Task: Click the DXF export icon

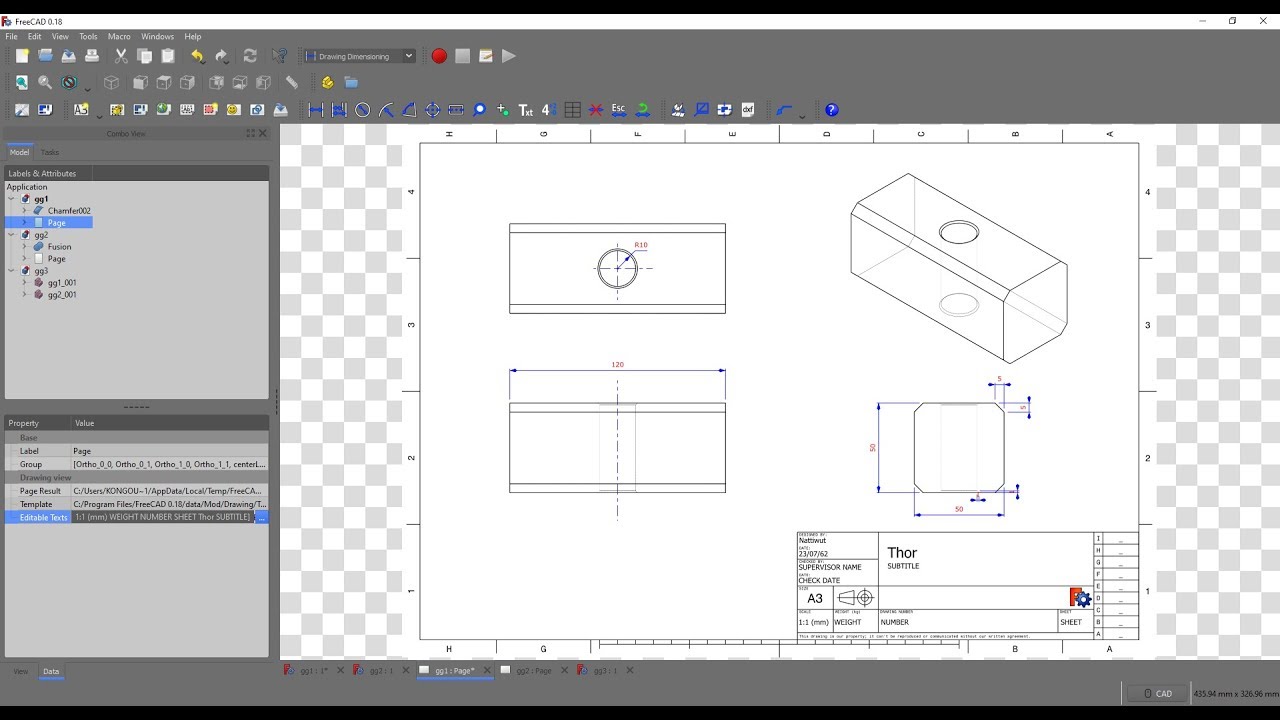Action: pos(747,110)
